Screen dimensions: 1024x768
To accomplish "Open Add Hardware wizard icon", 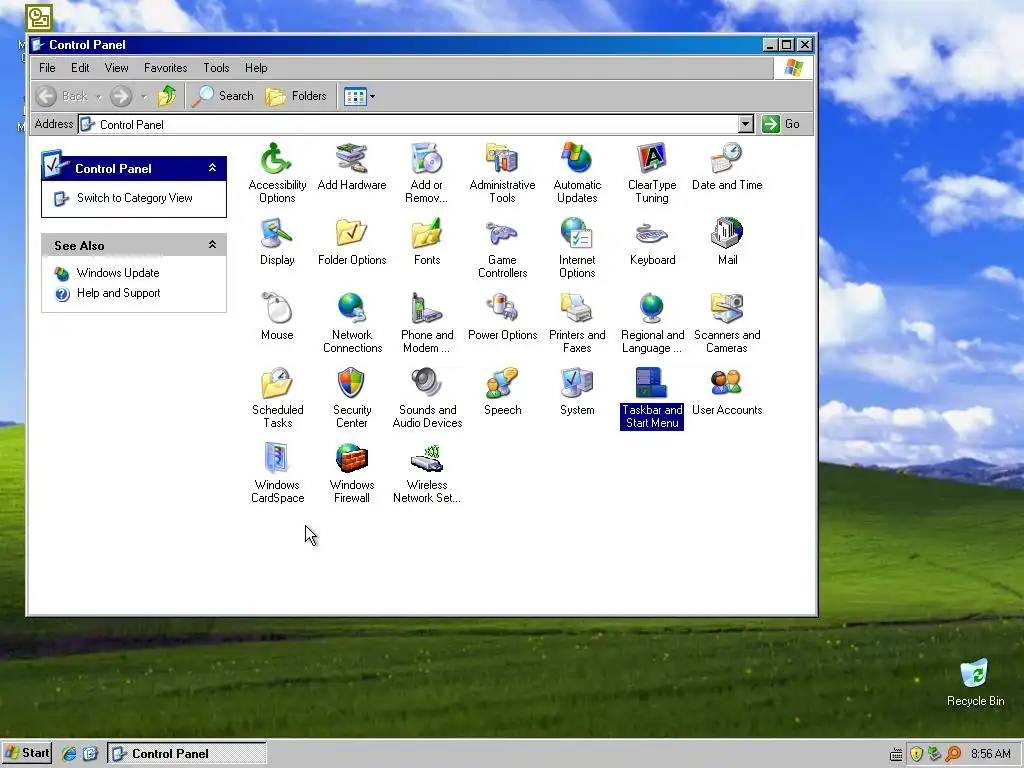I will point(351,159).
